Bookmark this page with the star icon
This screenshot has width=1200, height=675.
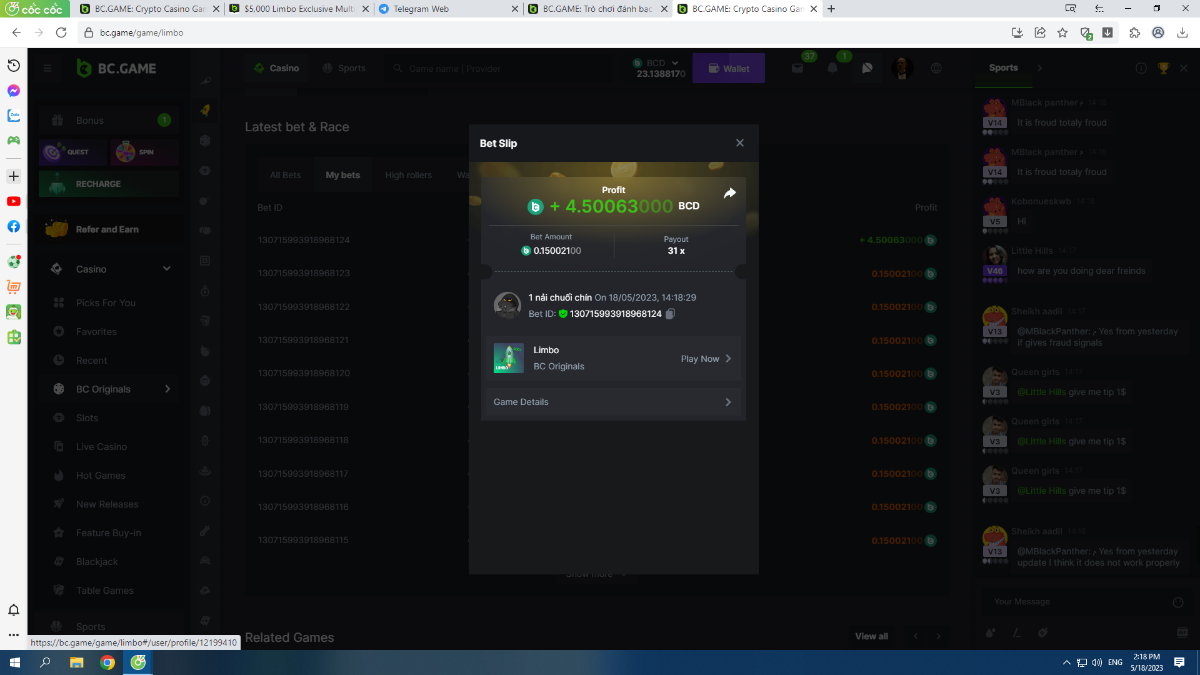click(1062, 32)
